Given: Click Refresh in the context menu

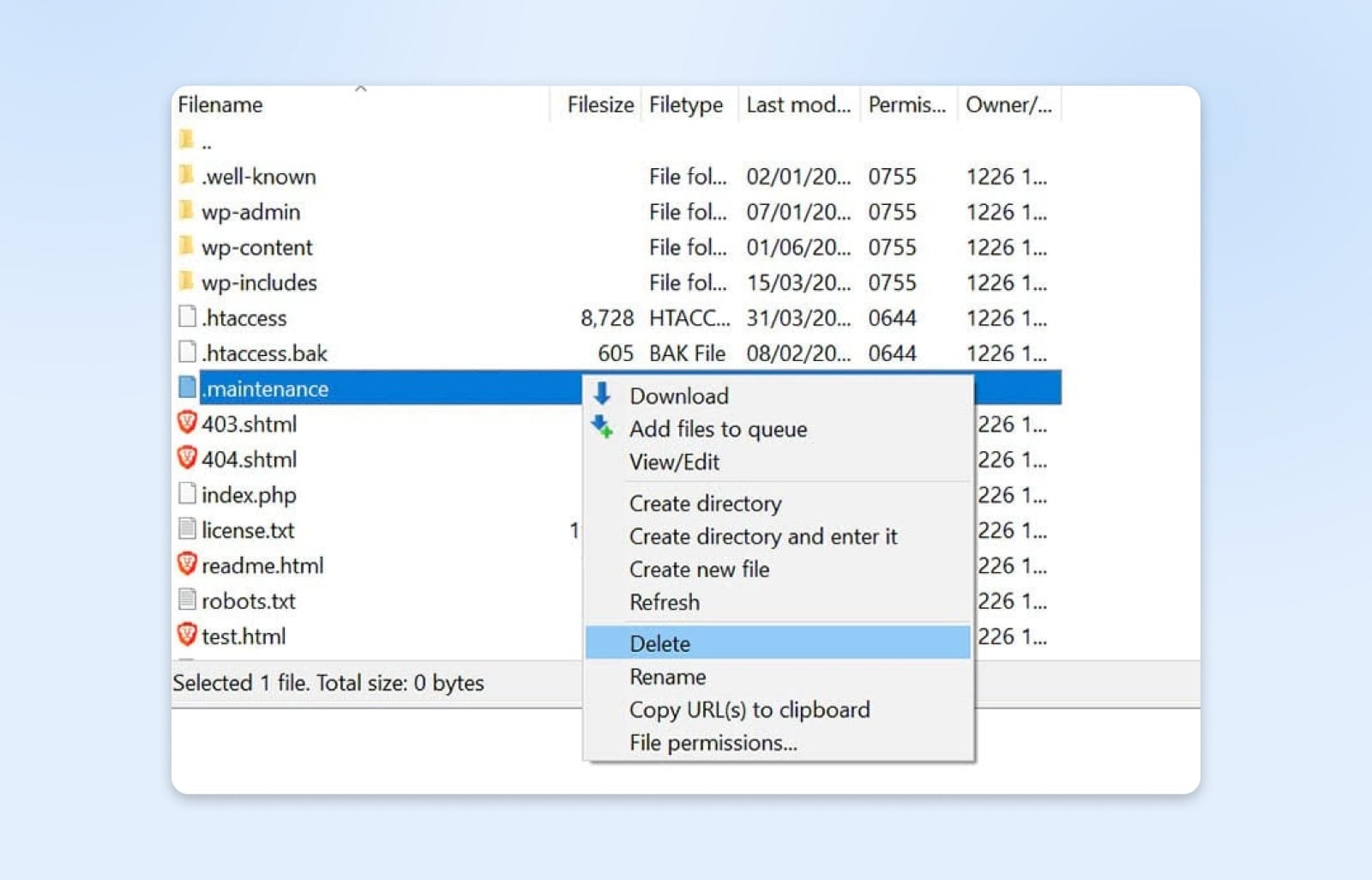Looking at the screenshot, I should click(x=665, y=602).
